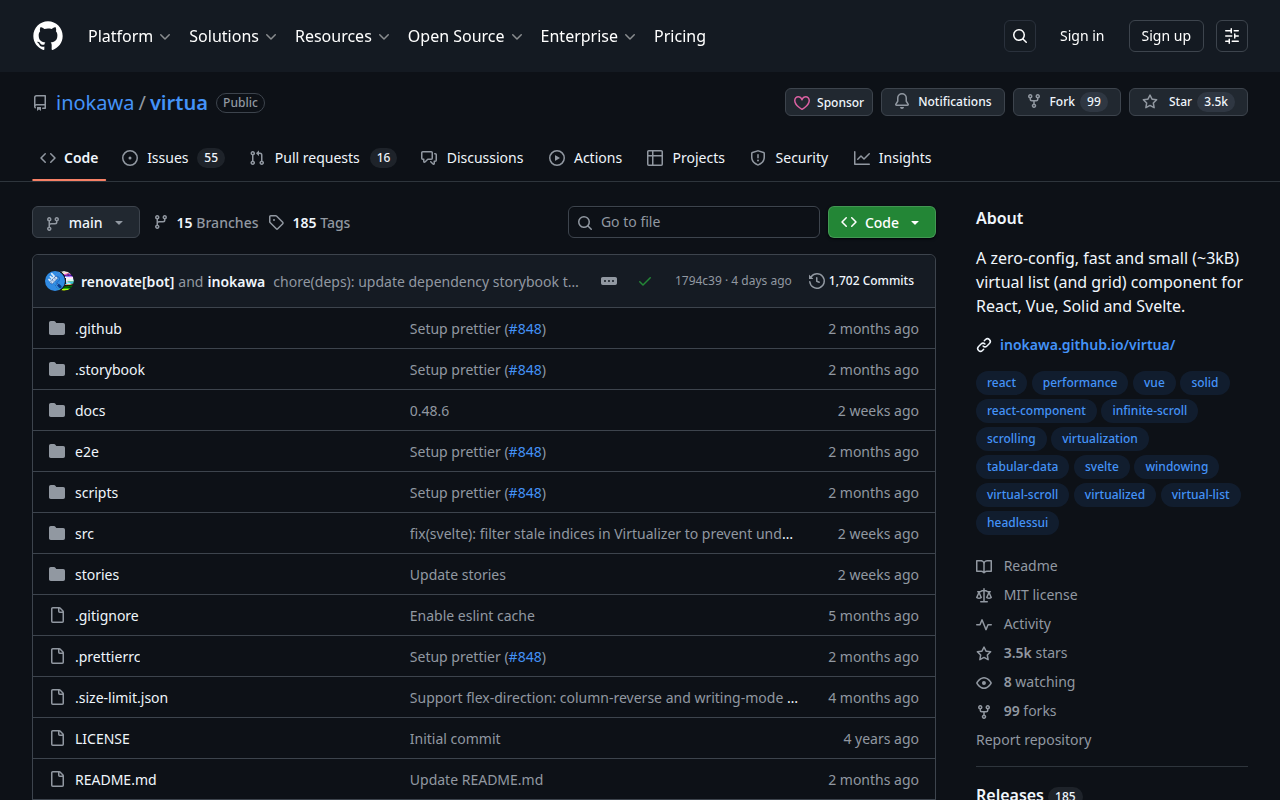The height and width of the screenshot is (800, 1280).
Task: Click the Go to file search field
Action: [693, 221]
